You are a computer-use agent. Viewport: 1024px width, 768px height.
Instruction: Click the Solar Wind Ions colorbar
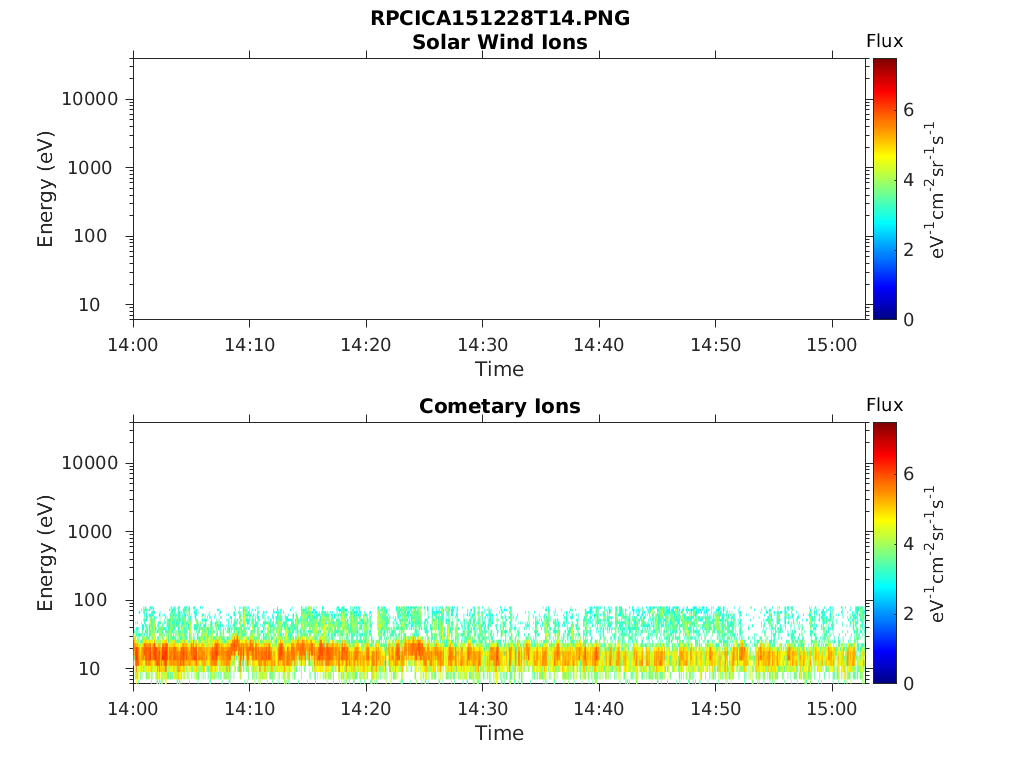[x=884, y=189]
